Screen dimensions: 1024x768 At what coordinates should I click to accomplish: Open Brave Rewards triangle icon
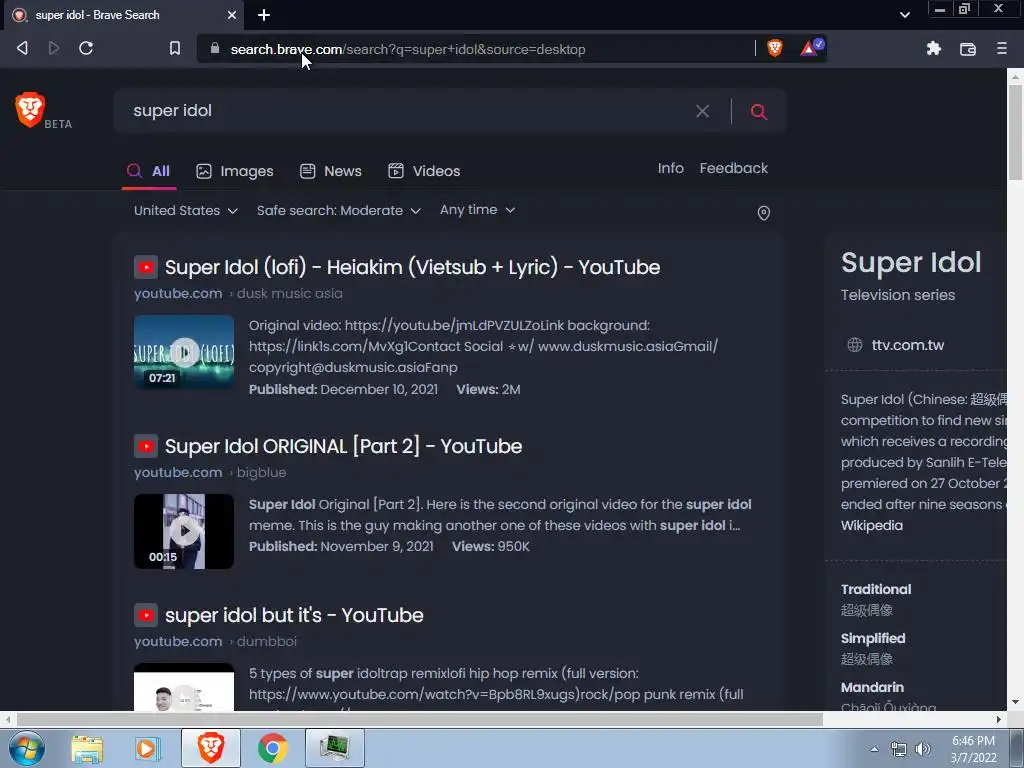tap(810, 48)
